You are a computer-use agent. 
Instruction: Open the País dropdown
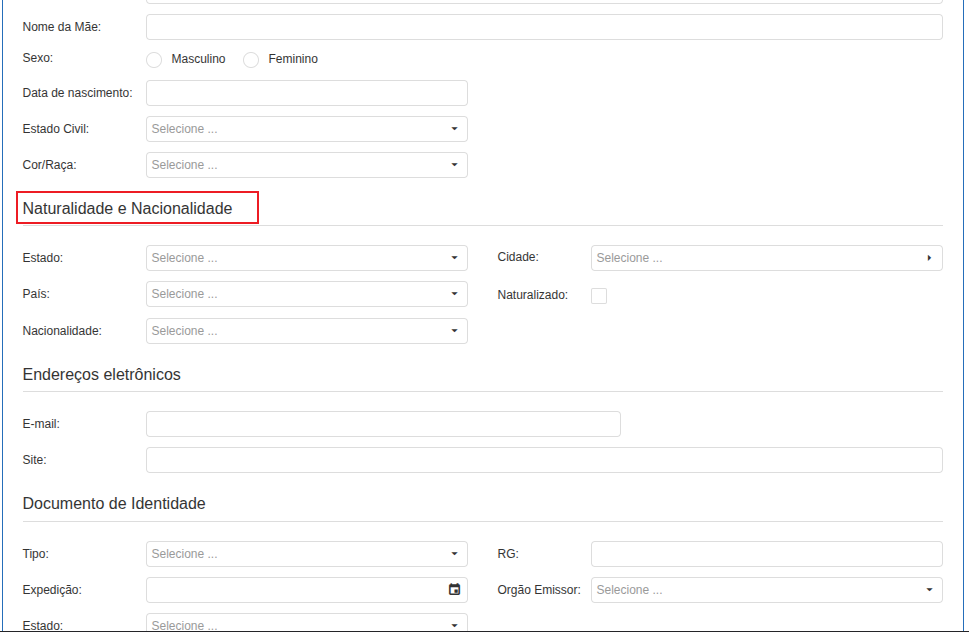(x=306, y=294)
